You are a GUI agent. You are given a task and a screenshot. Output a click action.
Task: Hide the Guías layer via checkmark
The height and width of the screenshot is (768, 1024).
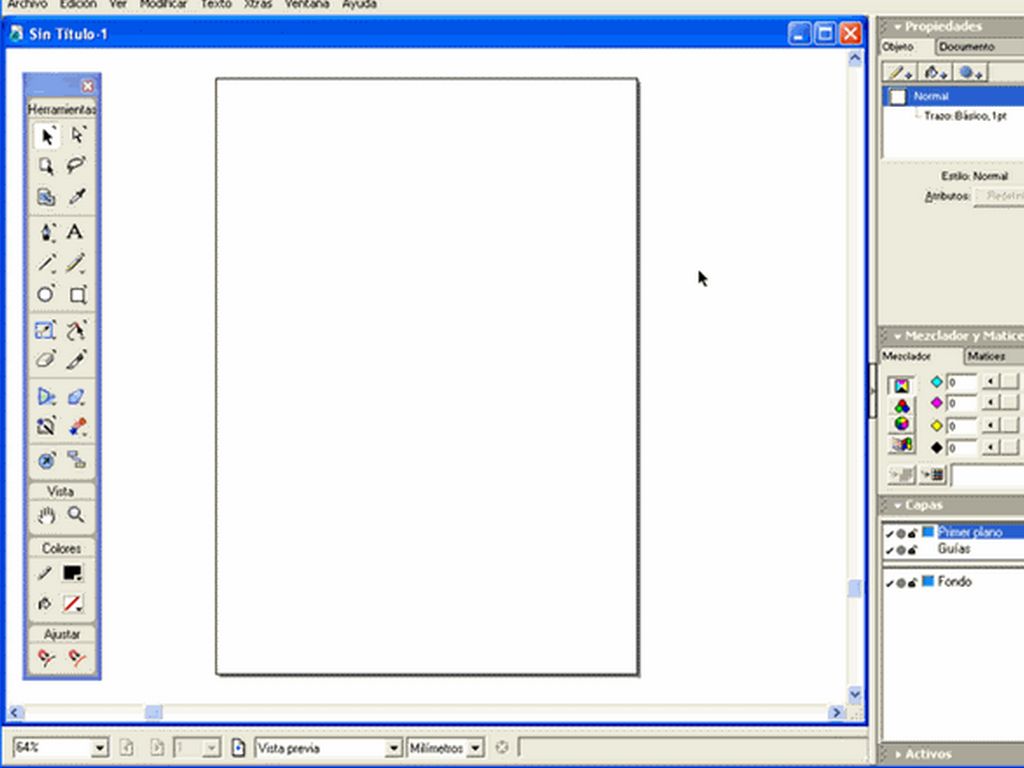889,550
